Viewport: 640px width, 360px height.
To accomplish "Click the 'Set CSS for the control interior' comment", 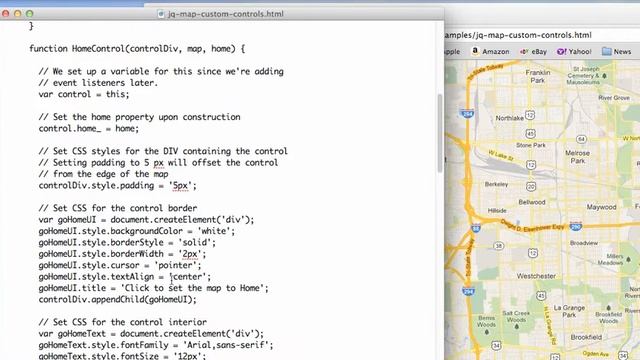I will pyautogui.click(x=122, y=322).
